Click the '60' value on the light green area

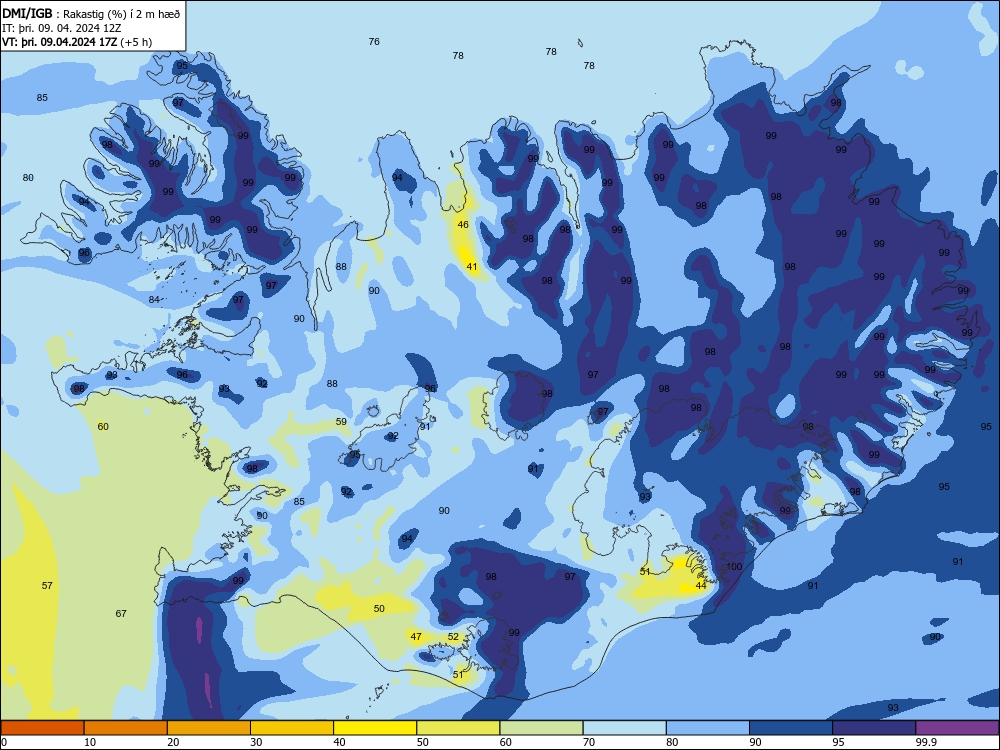tap(103, 427)
